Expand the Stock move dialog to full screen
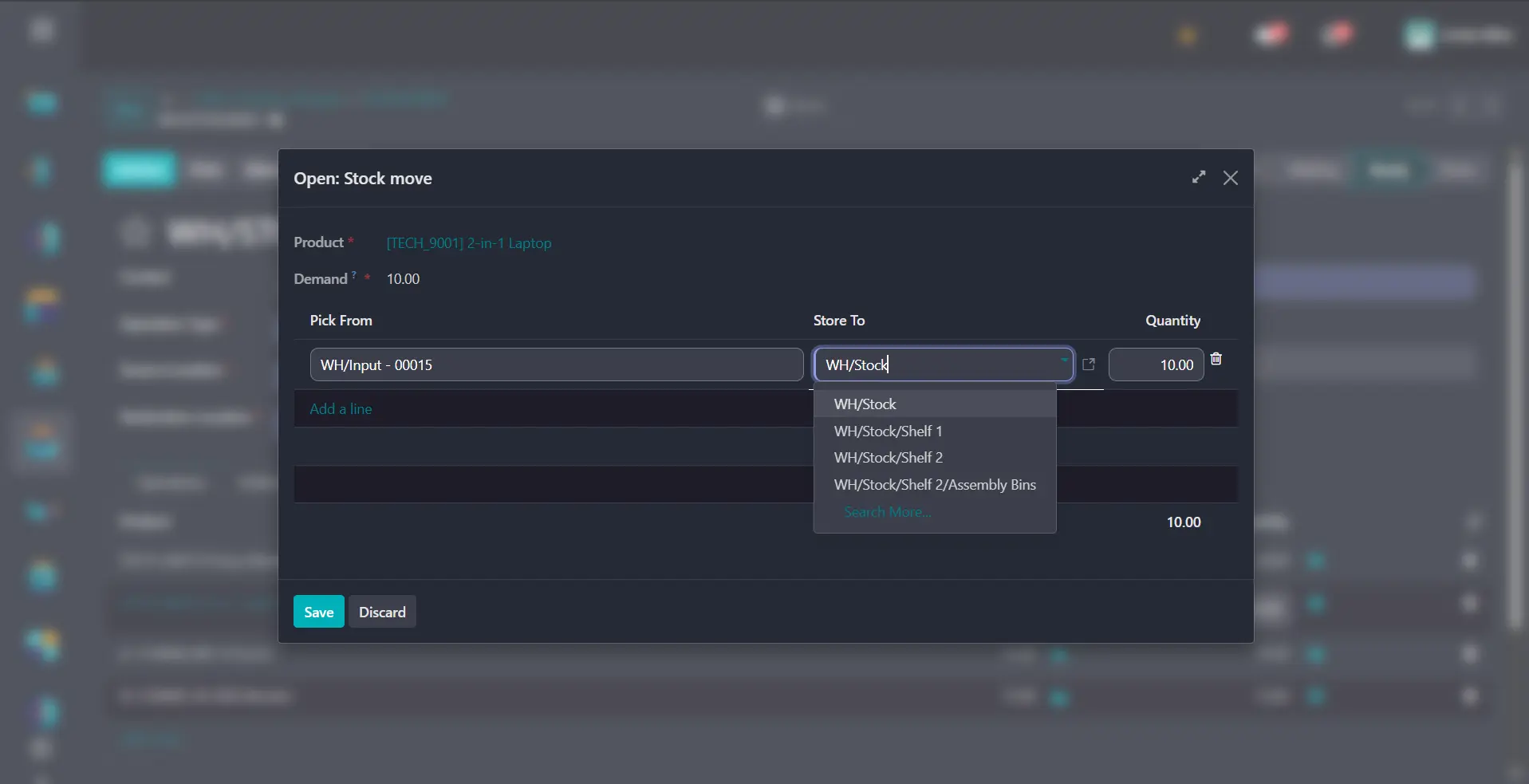The width and height of the screenshot is (1529, 784). pyautogui.click(x=1199, y=177)
